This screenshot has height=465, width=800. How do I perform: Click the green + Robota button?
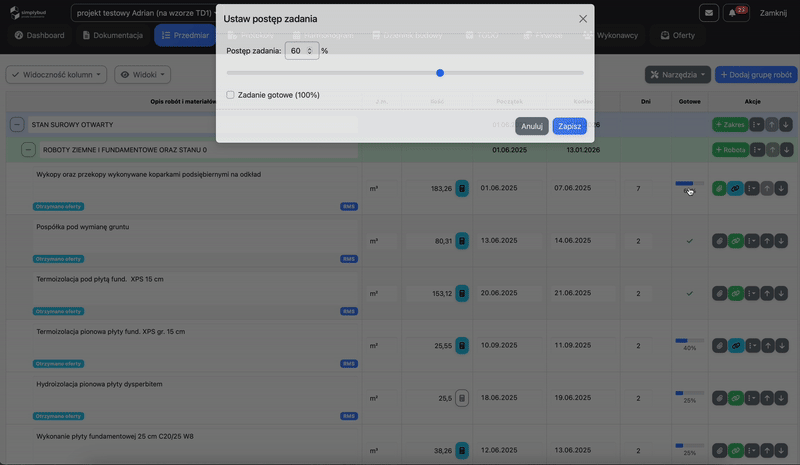point(731,150)
